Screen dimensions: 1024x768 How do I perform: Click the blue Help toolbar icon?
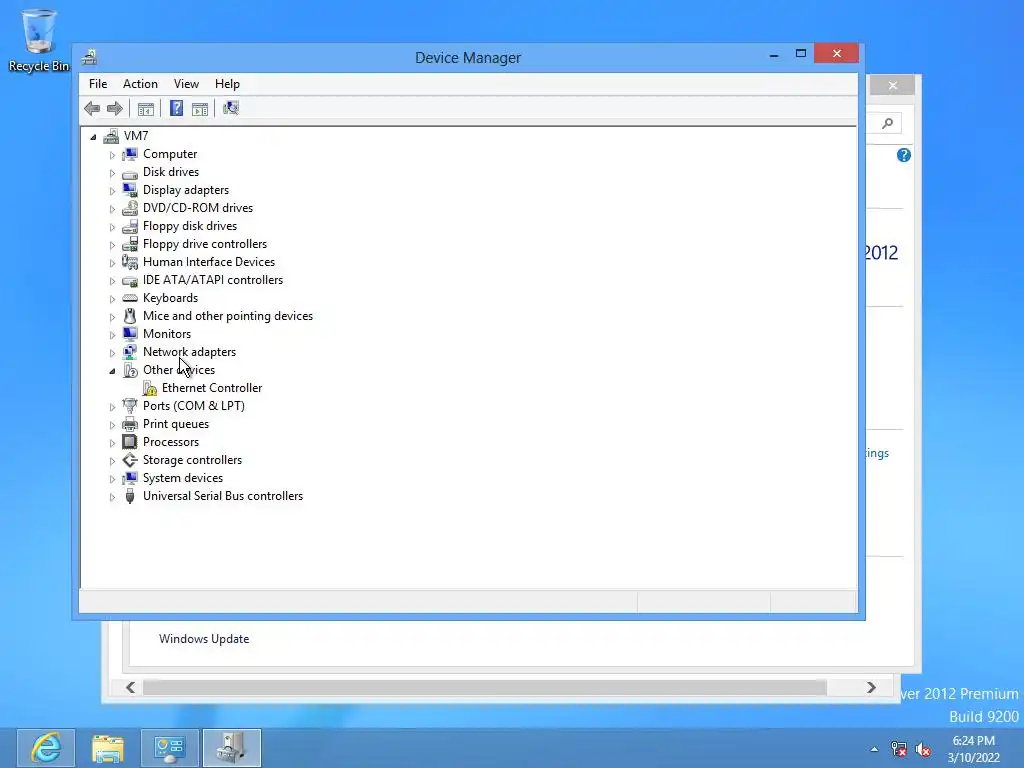point(176,108)
